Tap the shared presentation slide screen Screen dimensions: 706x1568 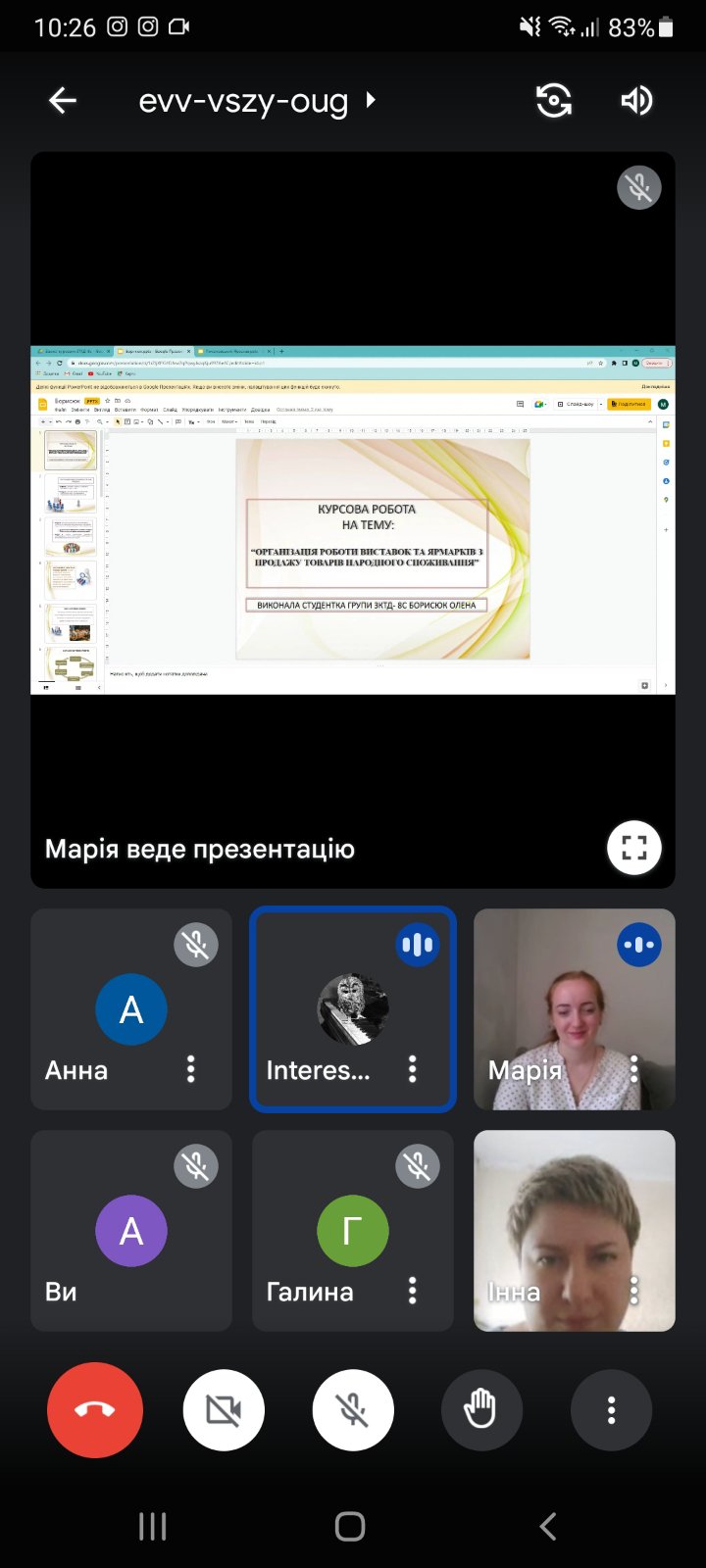(353, 519)
